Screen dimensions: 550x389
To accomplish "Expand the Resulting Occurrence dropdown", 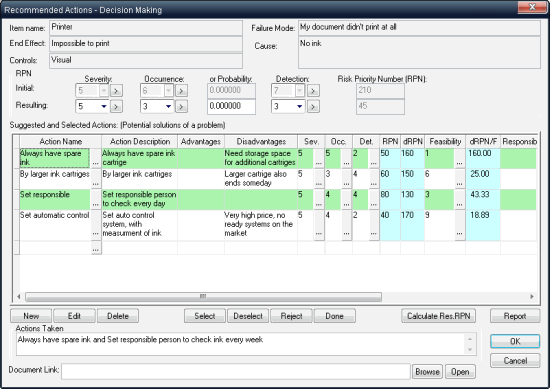I will pos(168,106).
